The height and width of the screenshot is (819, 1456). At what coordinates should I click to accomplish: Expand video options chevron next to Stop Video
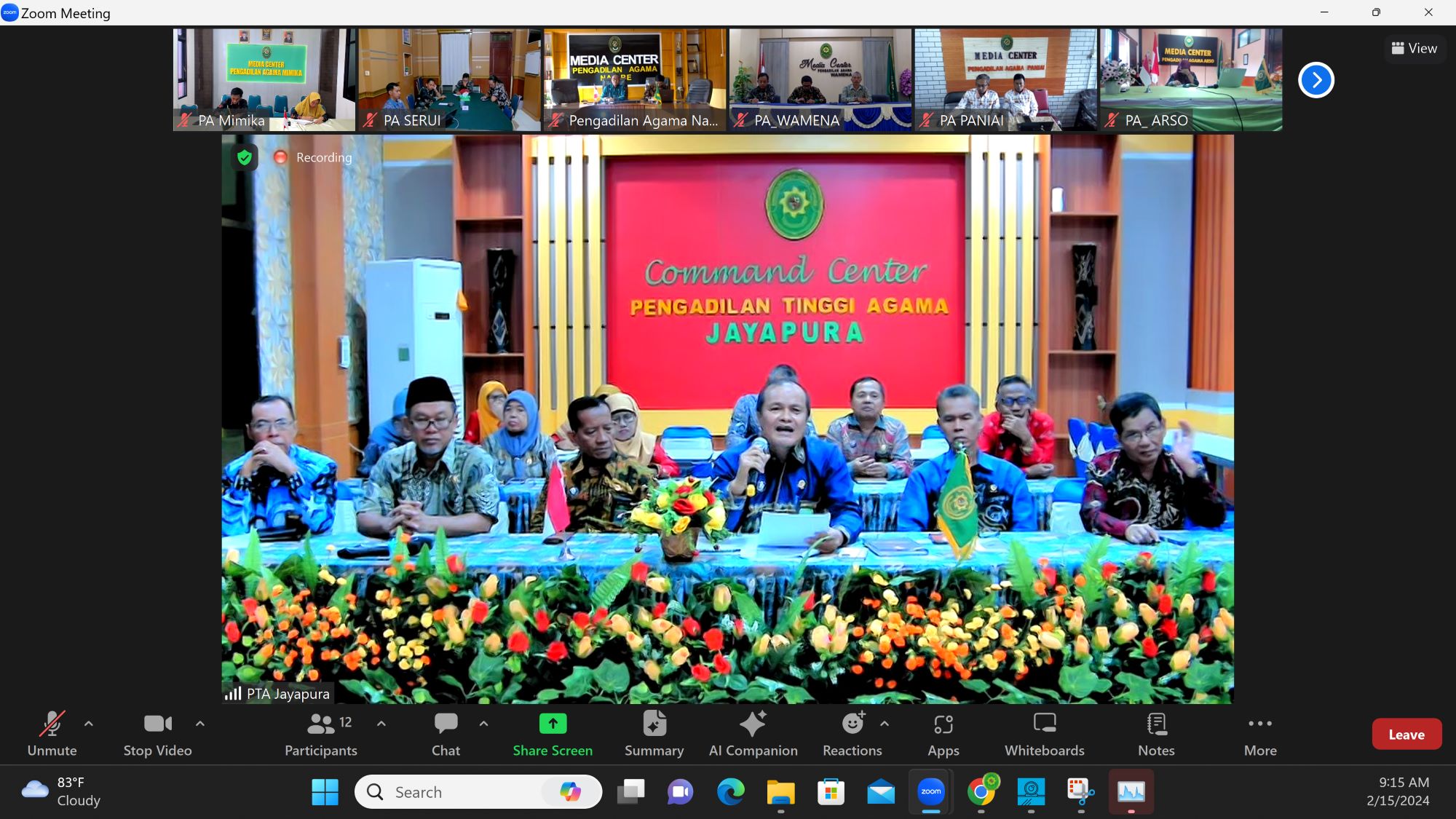tap(200, 724)
